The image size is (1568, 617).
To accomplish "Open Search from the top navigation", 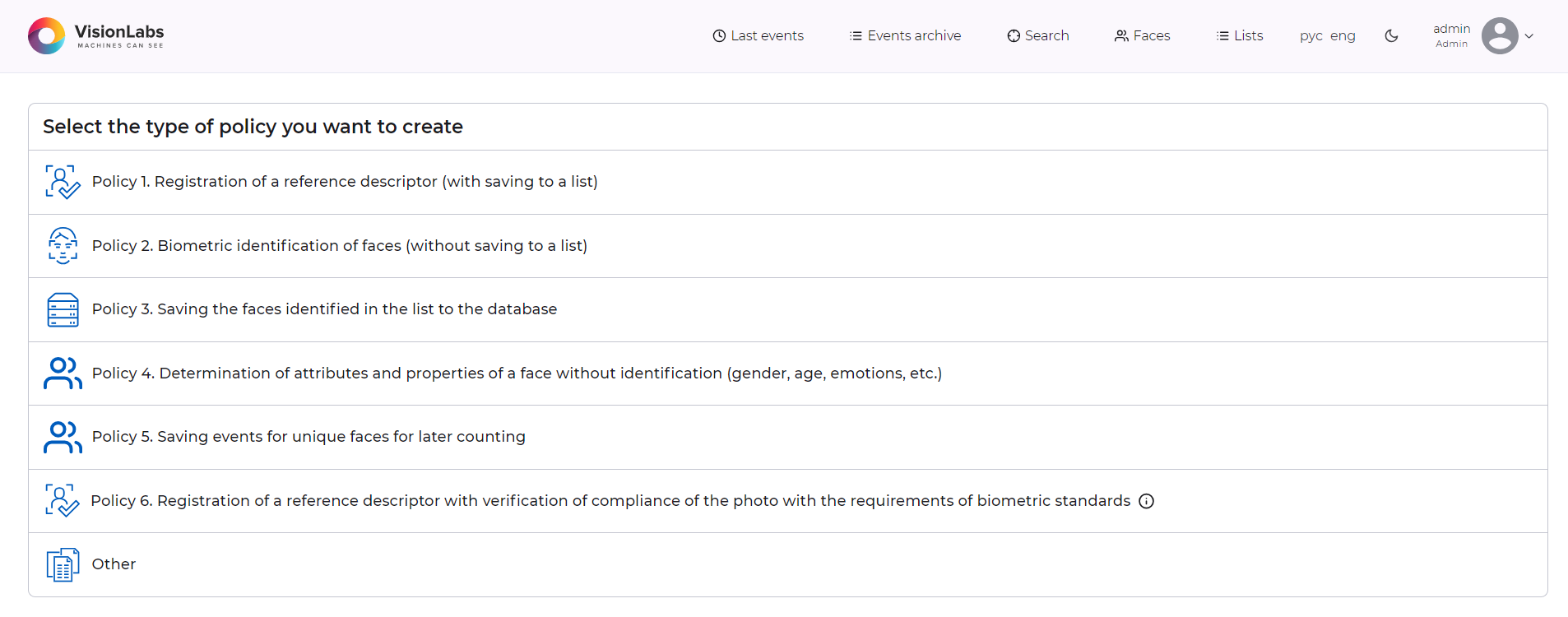I will click(1037, 35).
